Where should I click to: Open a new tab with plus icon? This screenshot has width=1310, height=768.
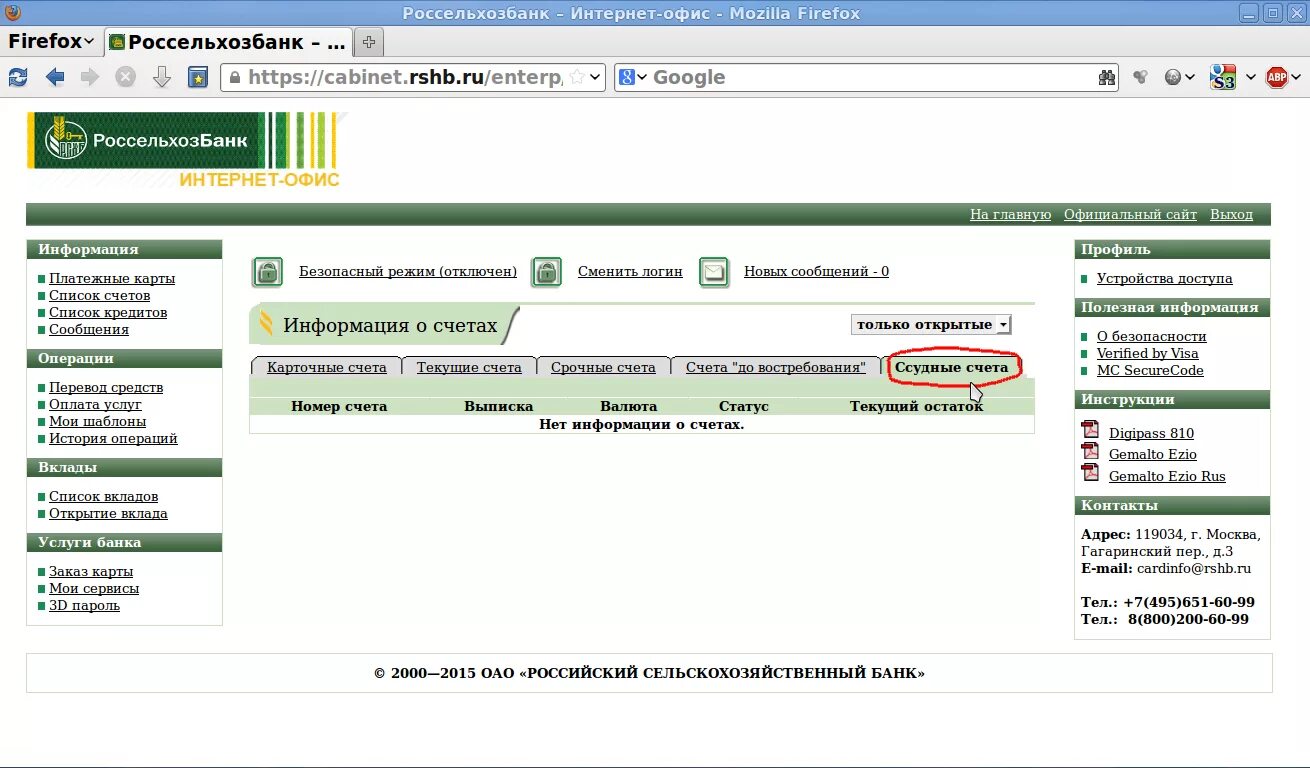point(369,42)
